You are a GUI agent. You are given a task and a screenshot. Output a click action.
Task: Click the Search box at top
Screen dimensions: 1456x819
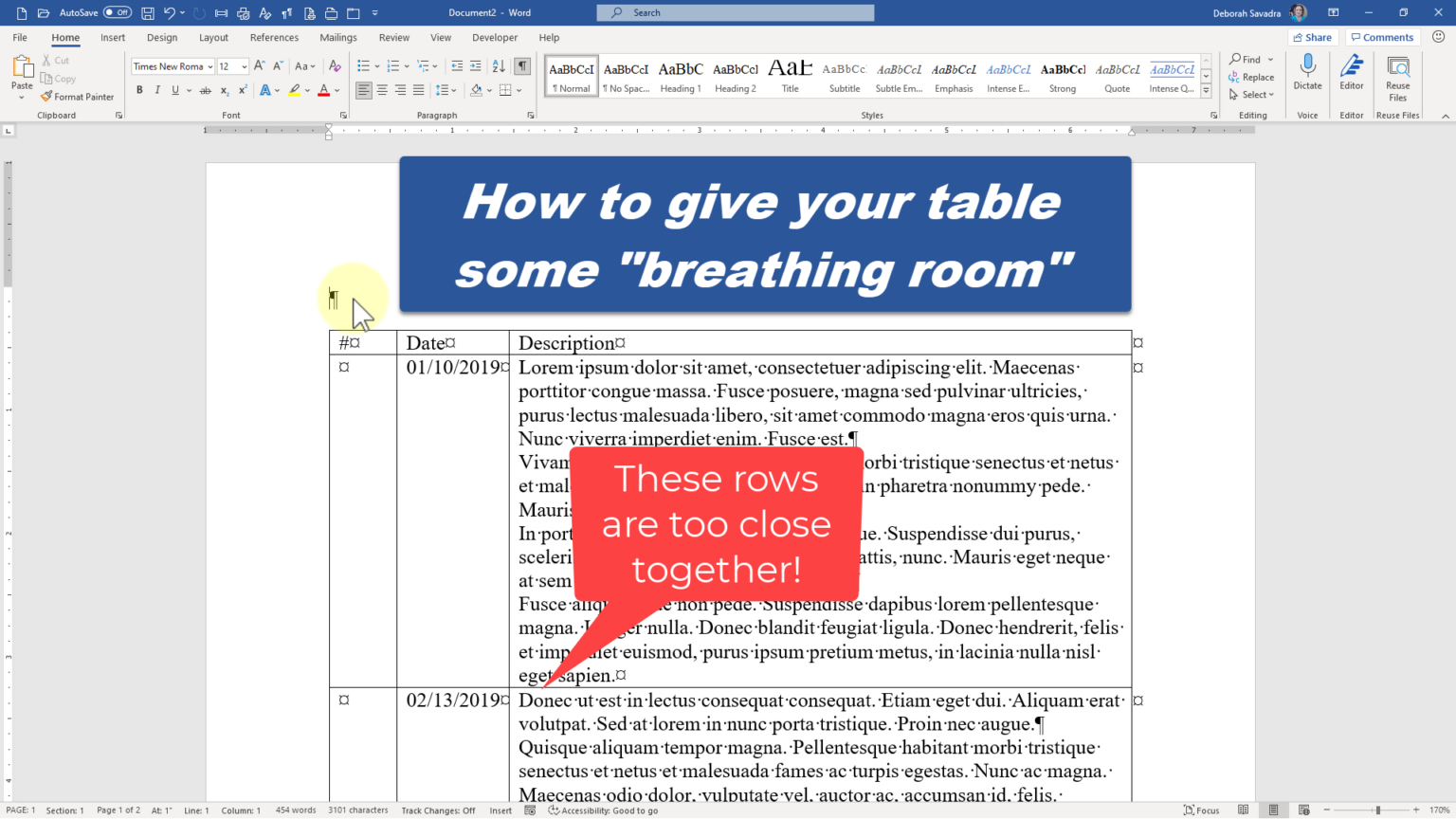(735, 12)
